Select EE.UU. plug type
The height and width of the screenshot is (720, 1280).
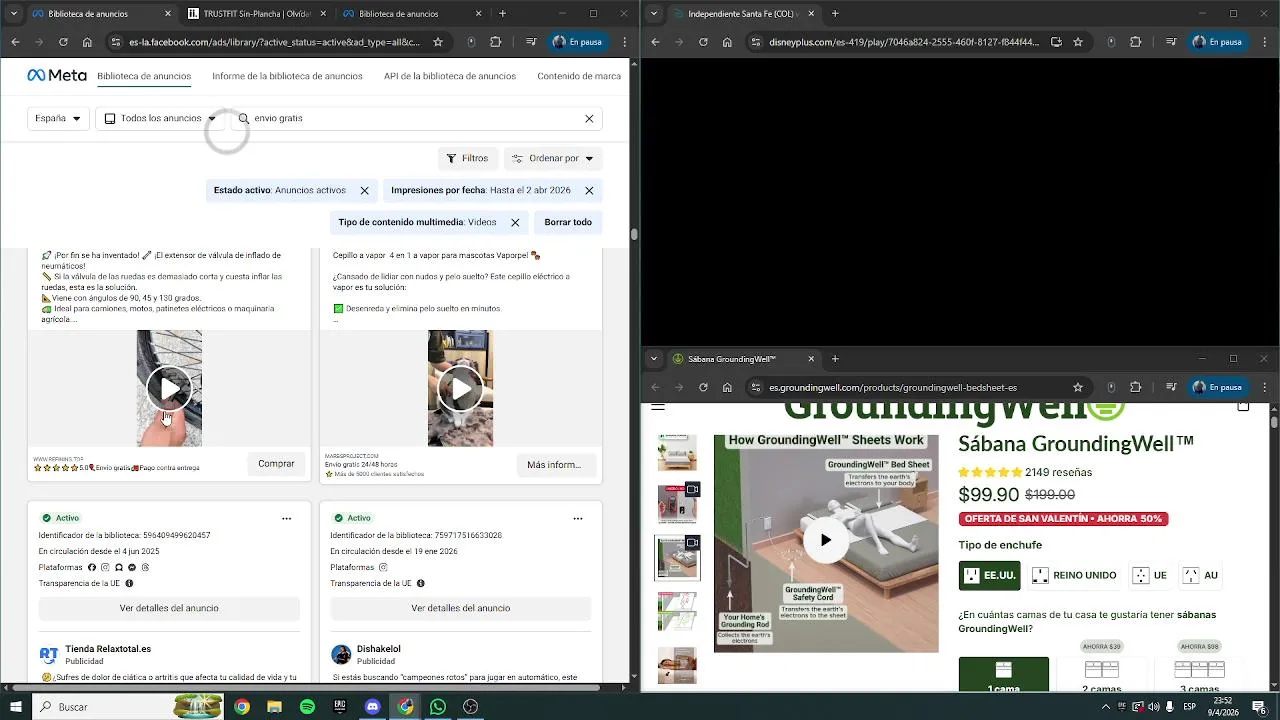point(989,575)
